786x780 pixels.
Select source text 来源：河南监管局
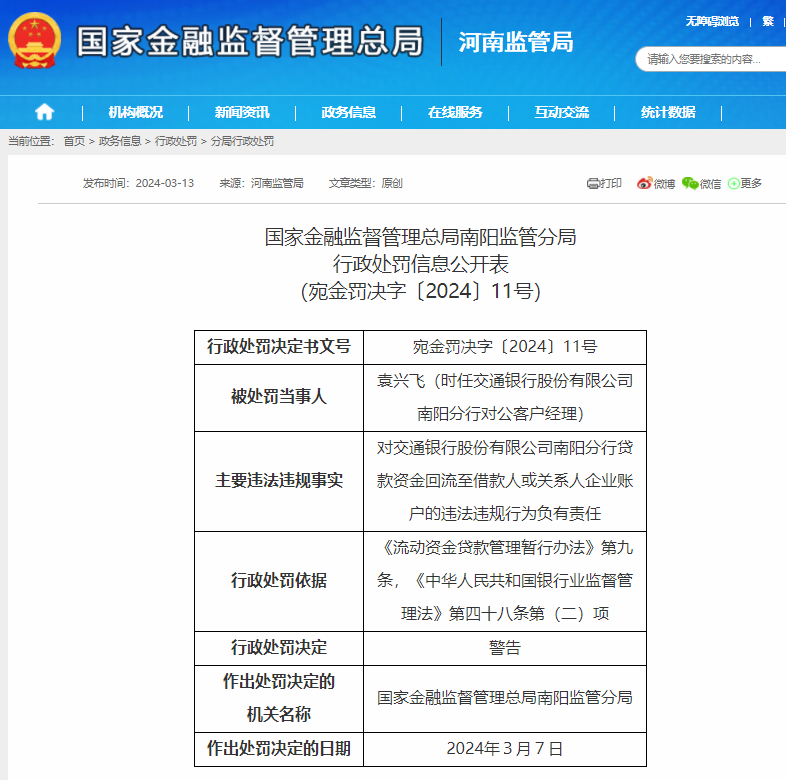(x=261, y=183)
